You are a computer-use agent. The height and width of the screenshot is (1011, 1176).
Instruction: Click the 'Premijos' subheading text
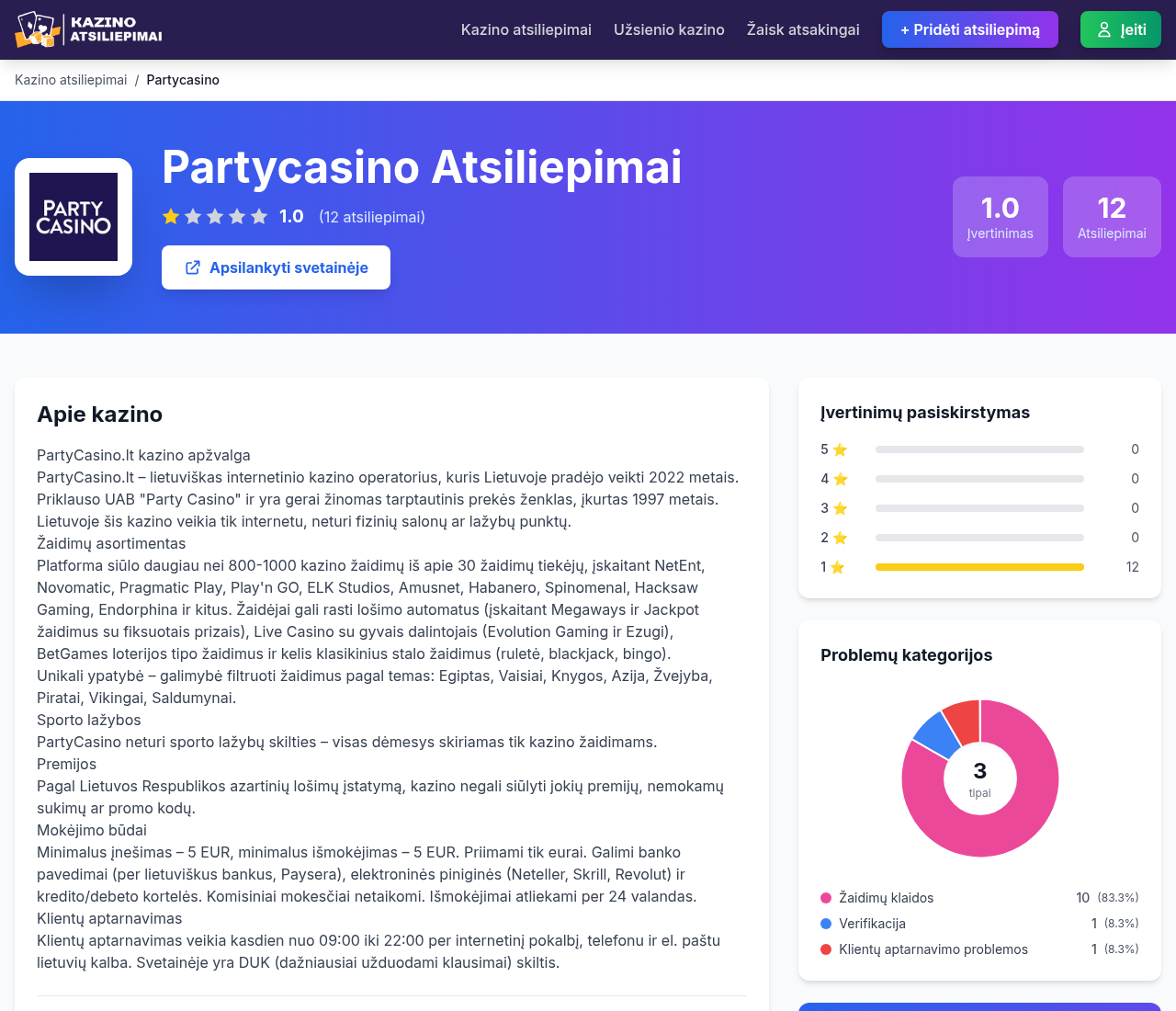tap(66, 764)
